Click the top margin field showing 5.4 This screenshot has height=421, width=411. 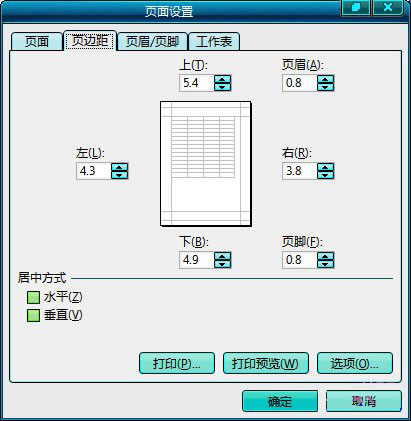tap(197, 83)
